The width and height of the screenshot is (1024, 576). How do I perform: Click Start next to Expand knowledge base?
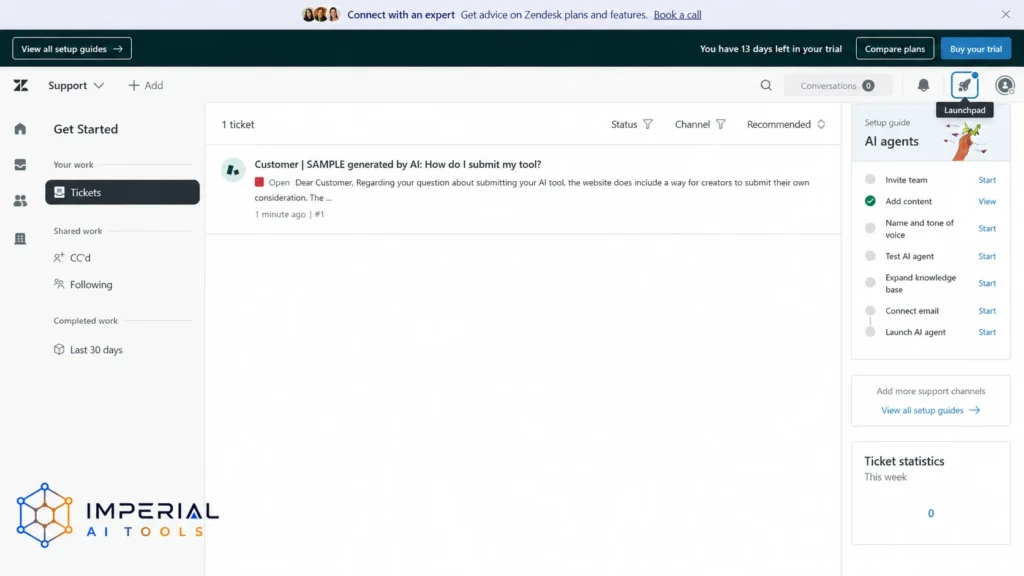tap(987, 283)
